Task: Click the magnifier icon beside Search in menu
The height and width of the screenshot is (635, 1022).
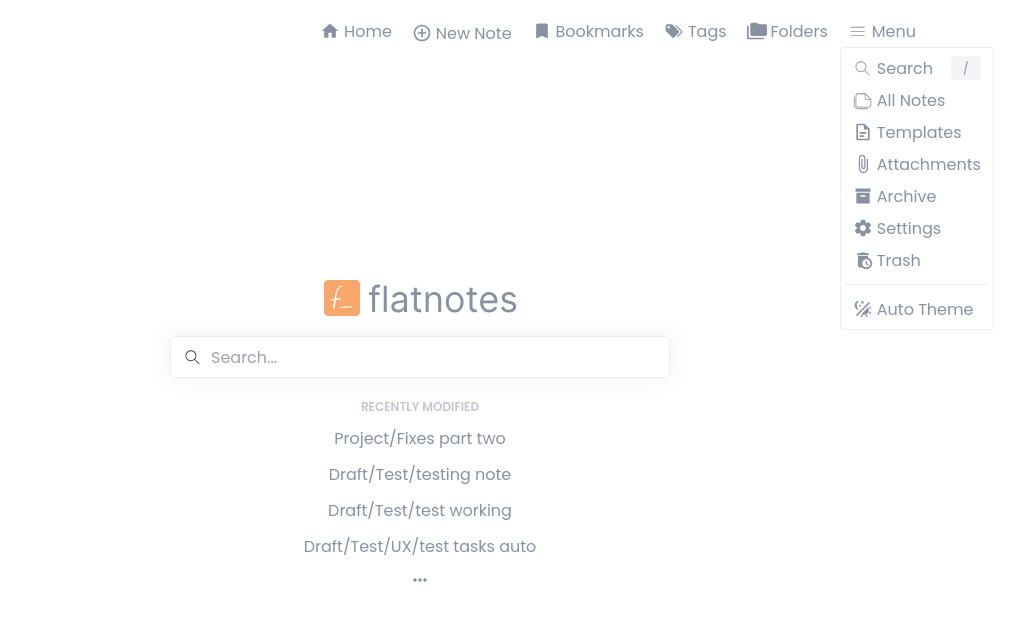Action: click(862, 68)
